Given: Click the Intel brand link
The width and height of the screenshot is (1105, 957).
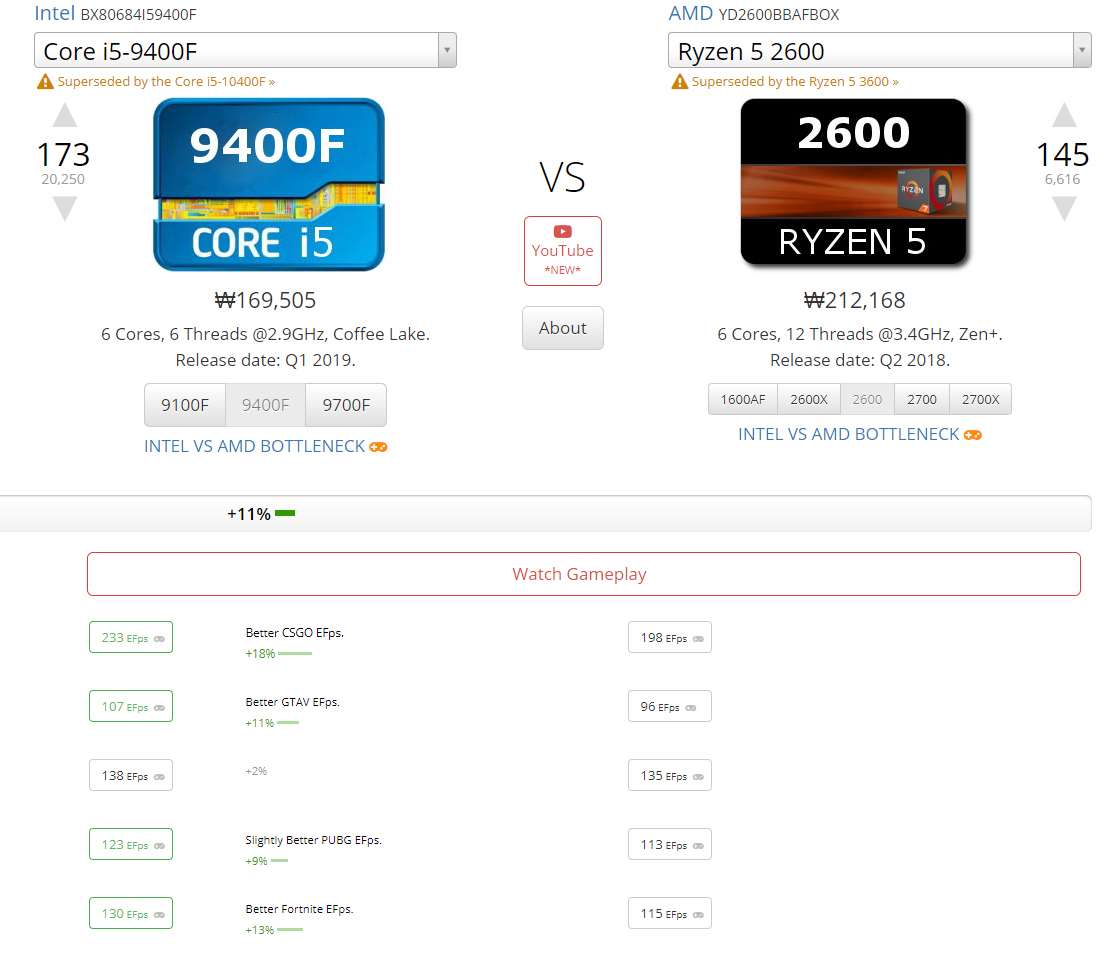Looking at the screenshot, I should [x=55, y=13].
